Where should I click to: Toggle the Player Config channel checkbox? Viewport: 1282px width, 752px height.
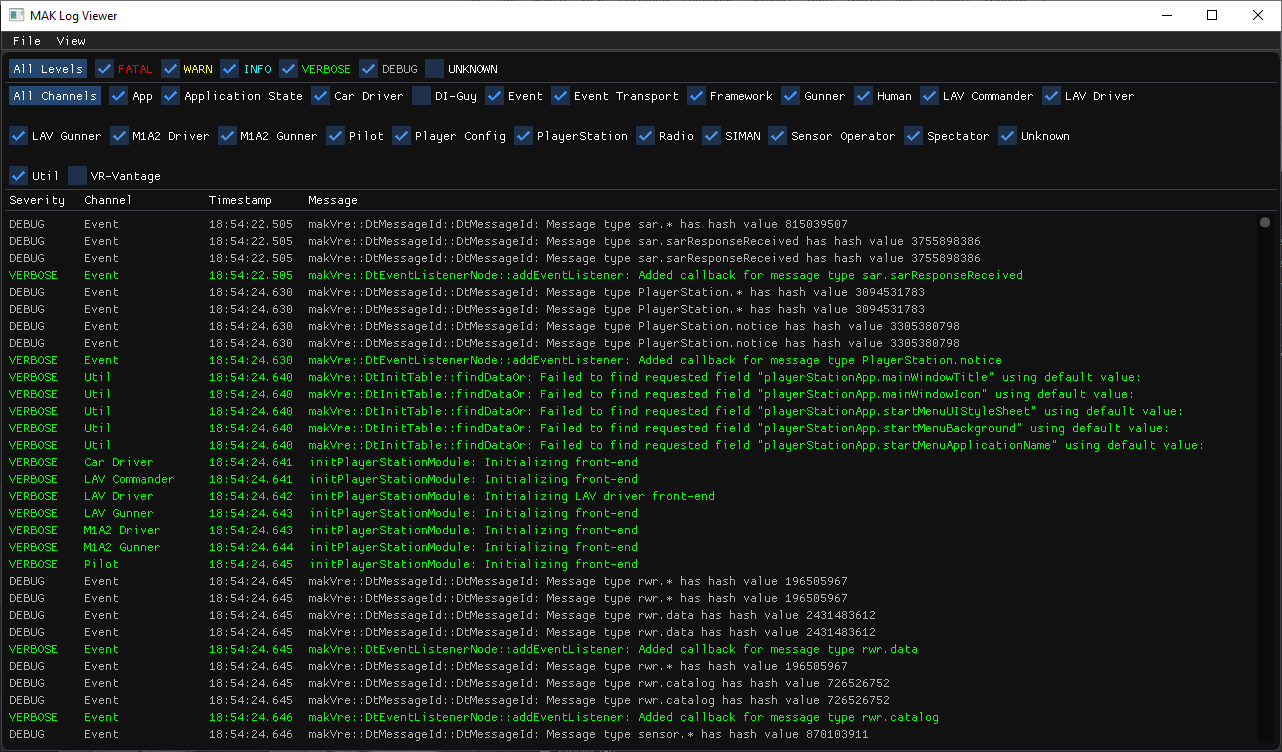(401, 136)
